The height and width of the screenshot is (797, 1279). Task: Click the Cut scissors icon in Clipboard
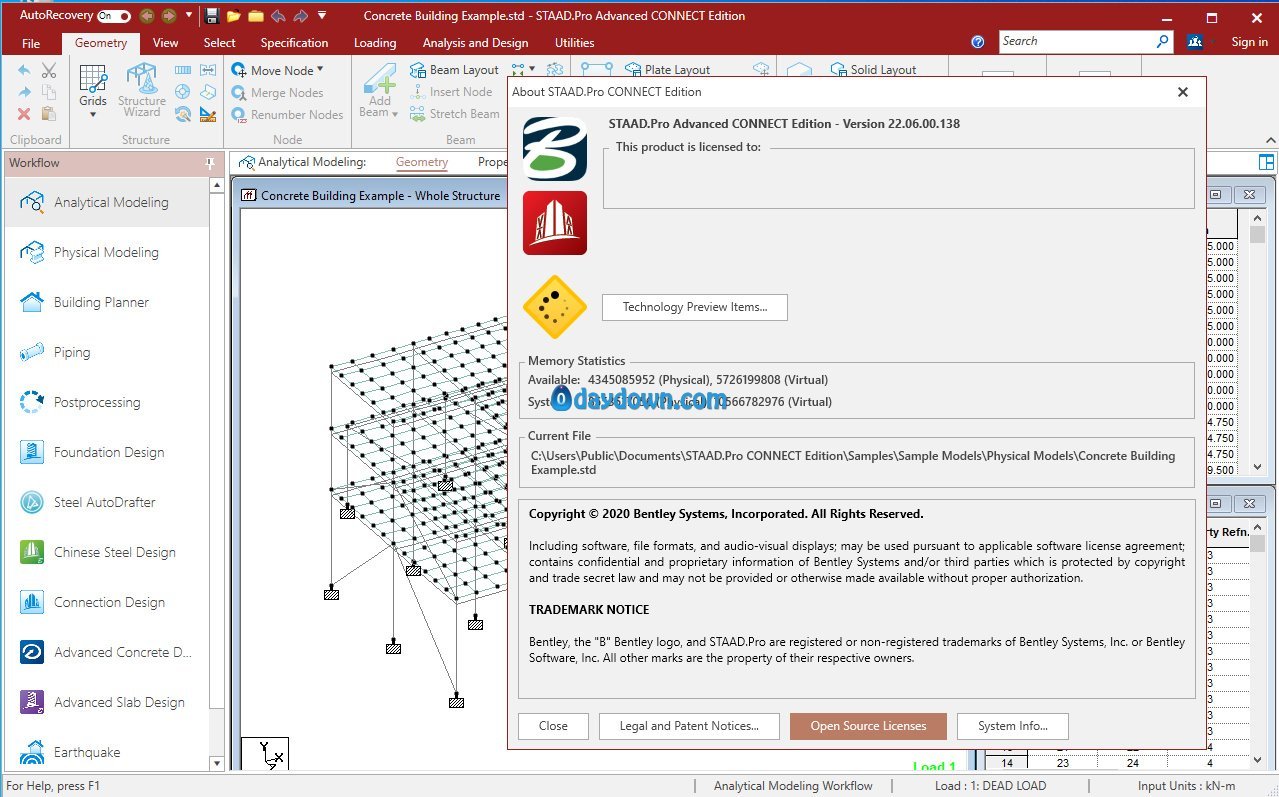point(49,71)
